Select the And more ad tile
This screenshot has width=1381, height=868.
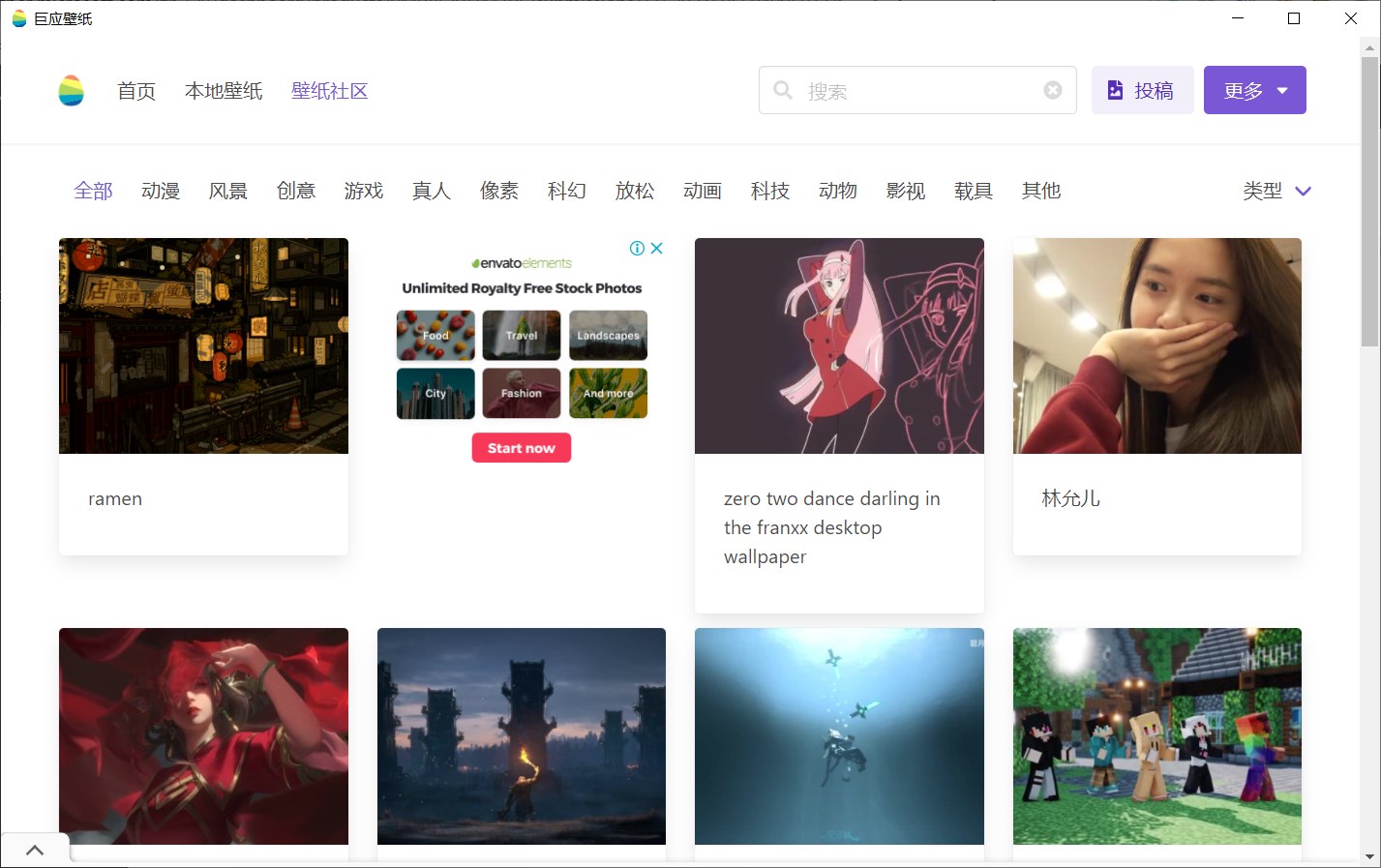tap(608, 393)
